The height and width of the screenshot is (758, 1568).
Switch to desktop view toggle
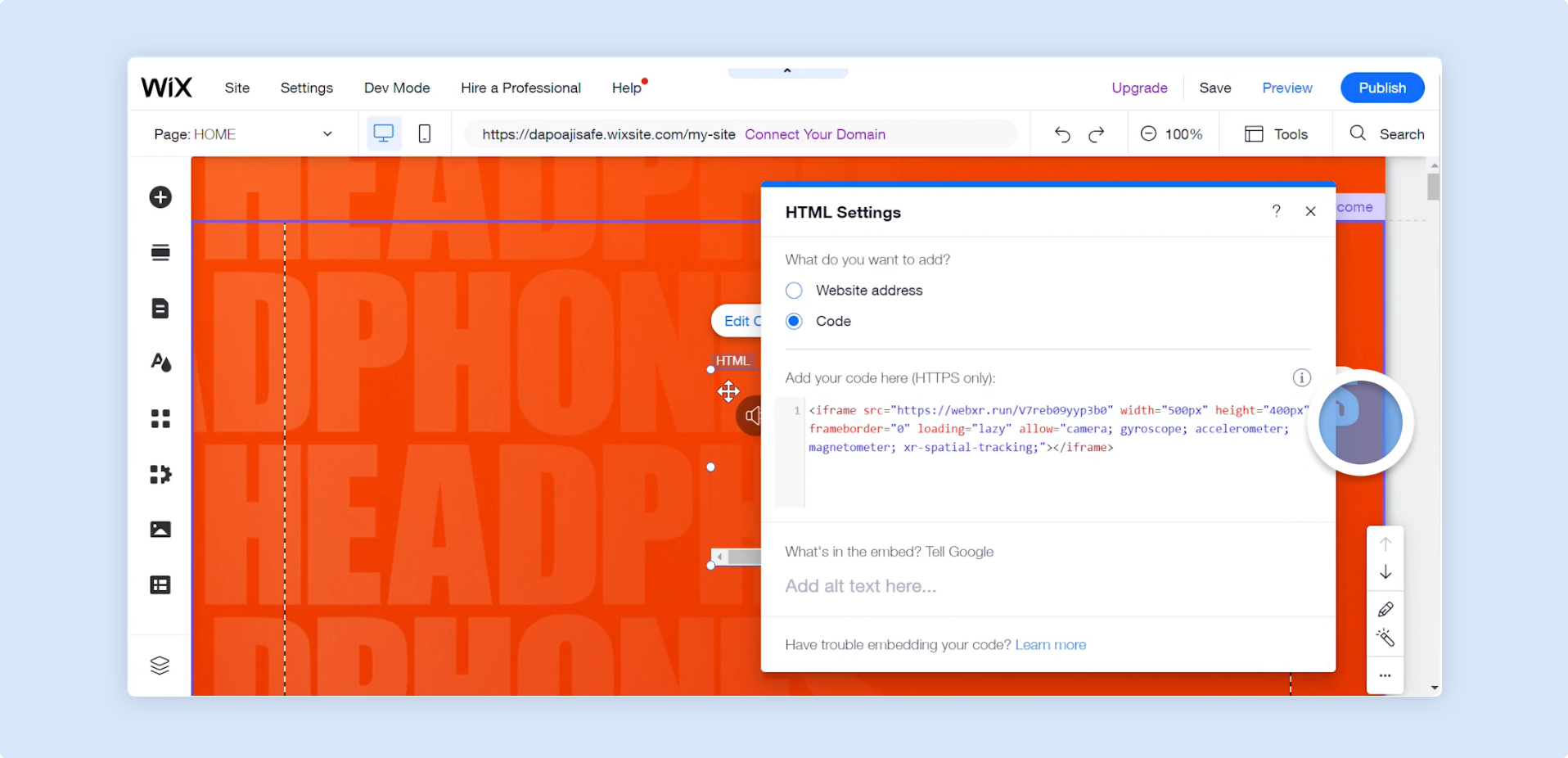click(384, 133)
